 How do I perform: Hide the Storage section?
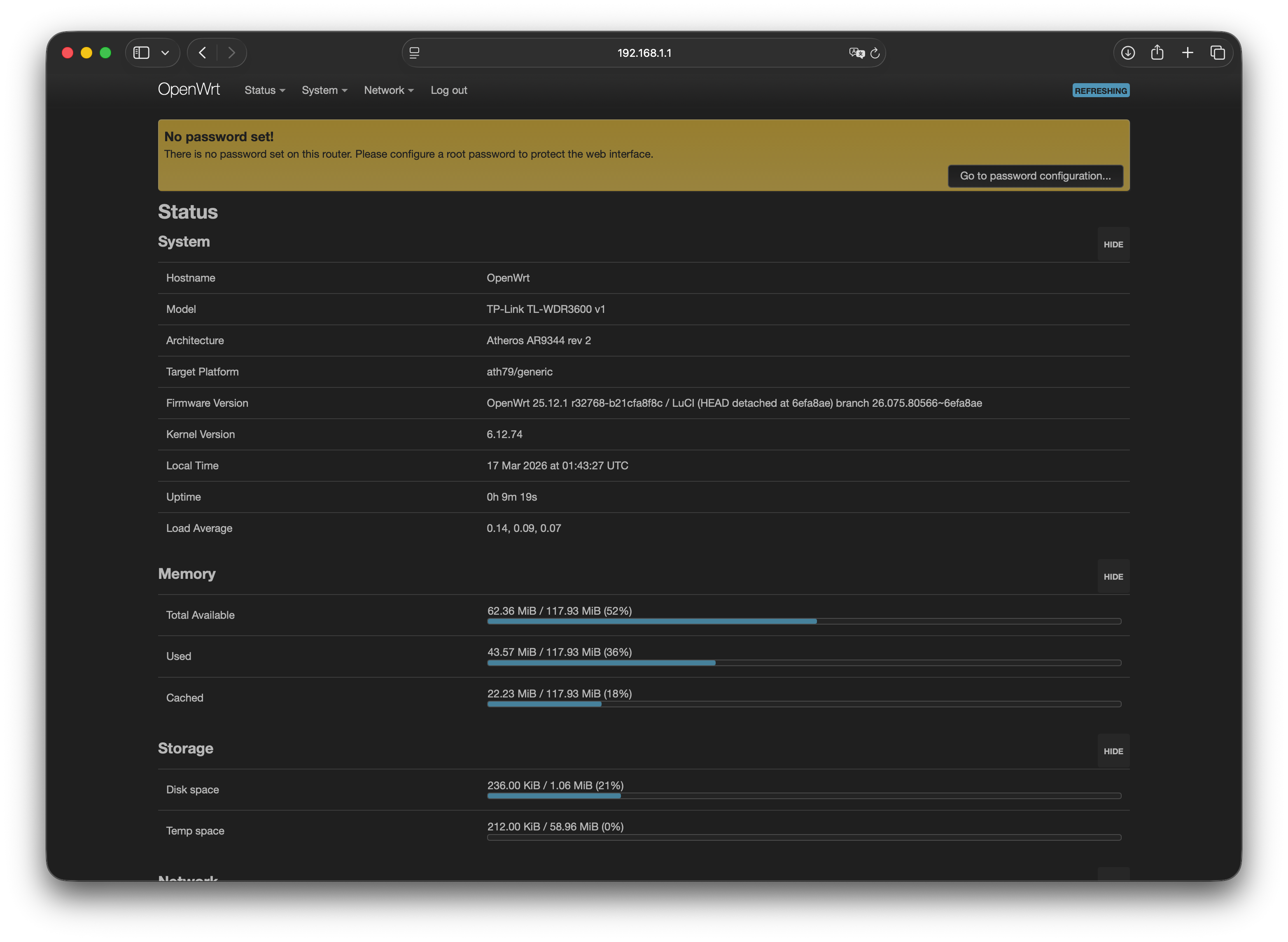click(x=1113, y=751)
